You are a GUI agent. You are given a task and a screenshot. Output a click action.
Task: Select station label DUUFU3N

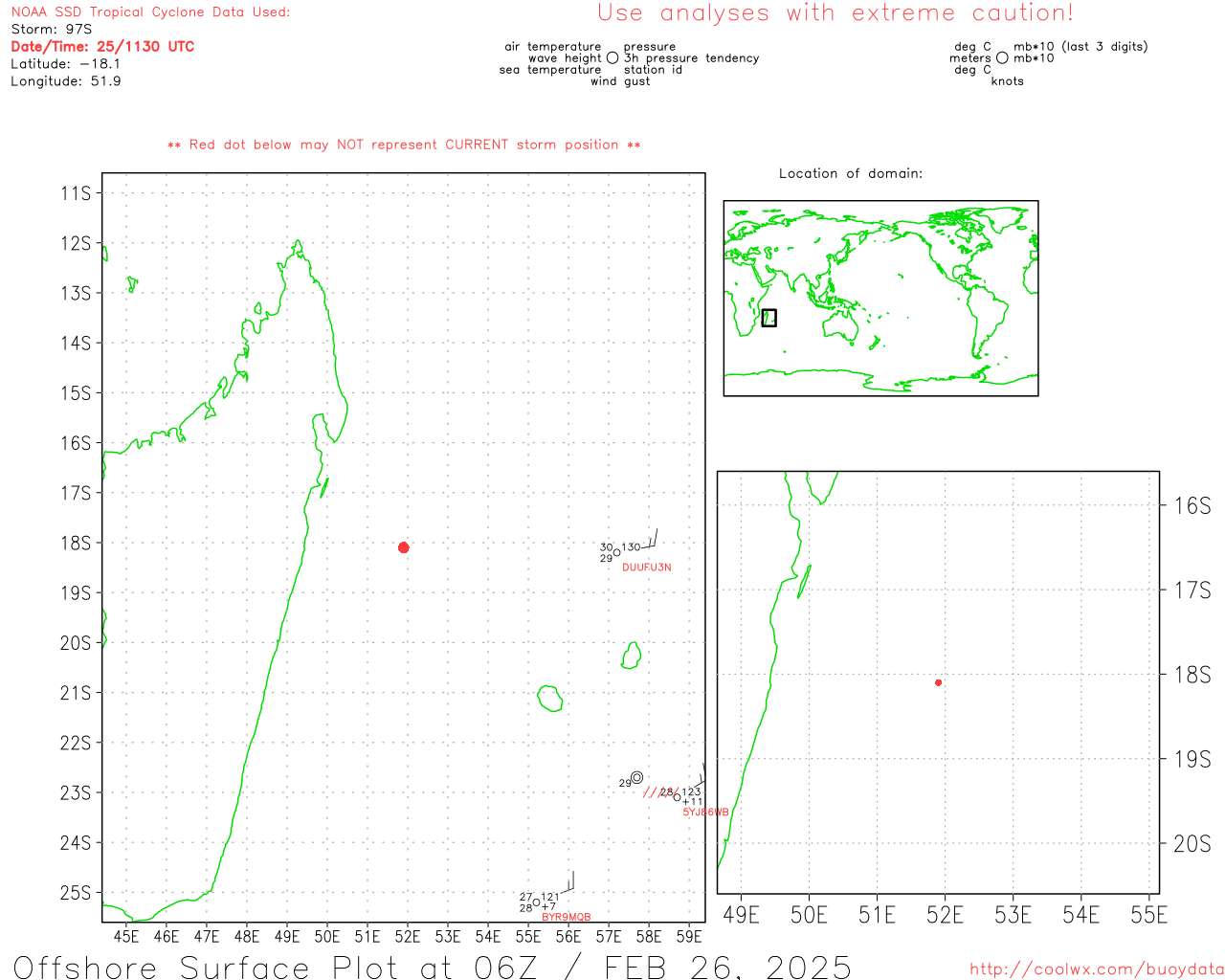click(x=647, y=568)
